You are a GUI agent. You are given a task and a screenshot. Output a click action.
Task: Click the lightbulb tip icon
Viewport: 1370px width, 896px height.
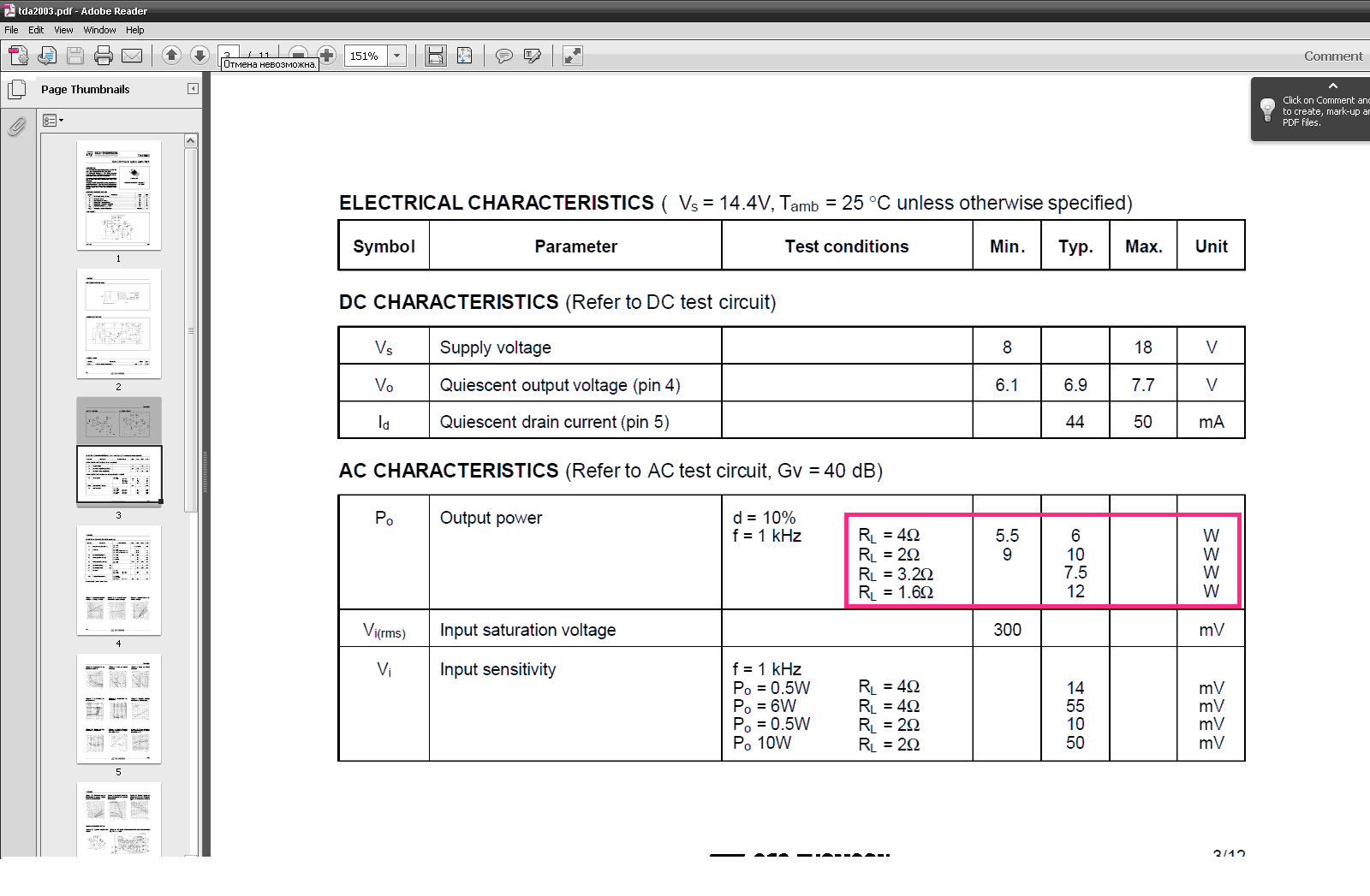point(1267,110)
